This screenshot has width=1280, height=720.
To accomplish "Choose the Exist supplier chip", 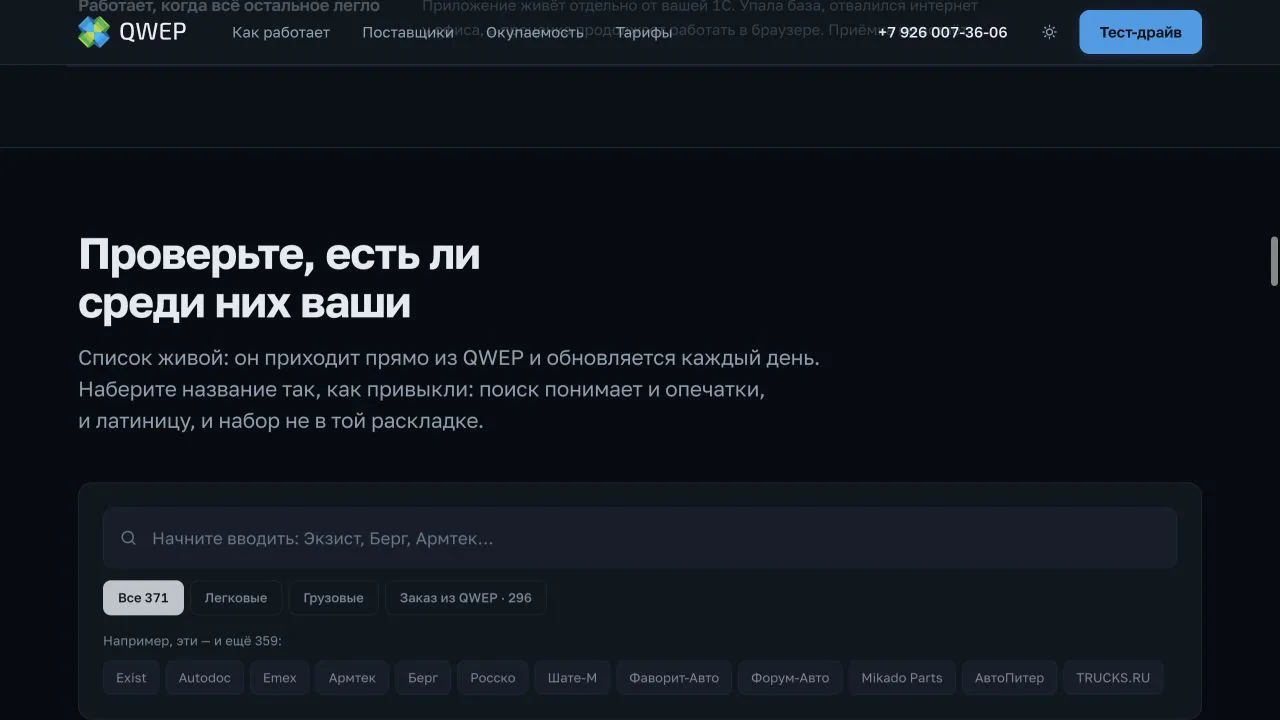I will tap(131, 678).
